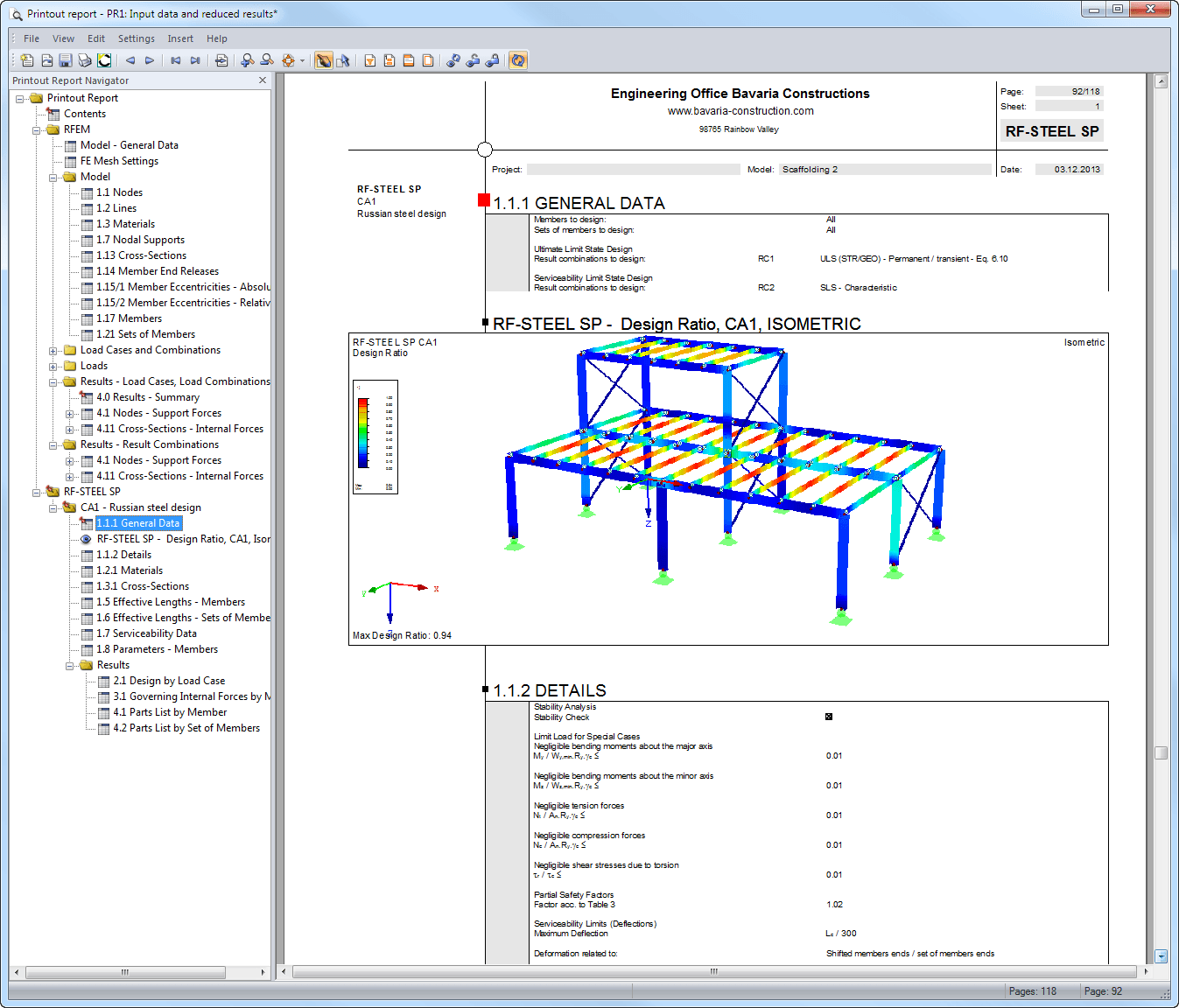Expand the Load Cases and Combinations folder
The height and width of the screenshot is (1008, 1179).
53,351
